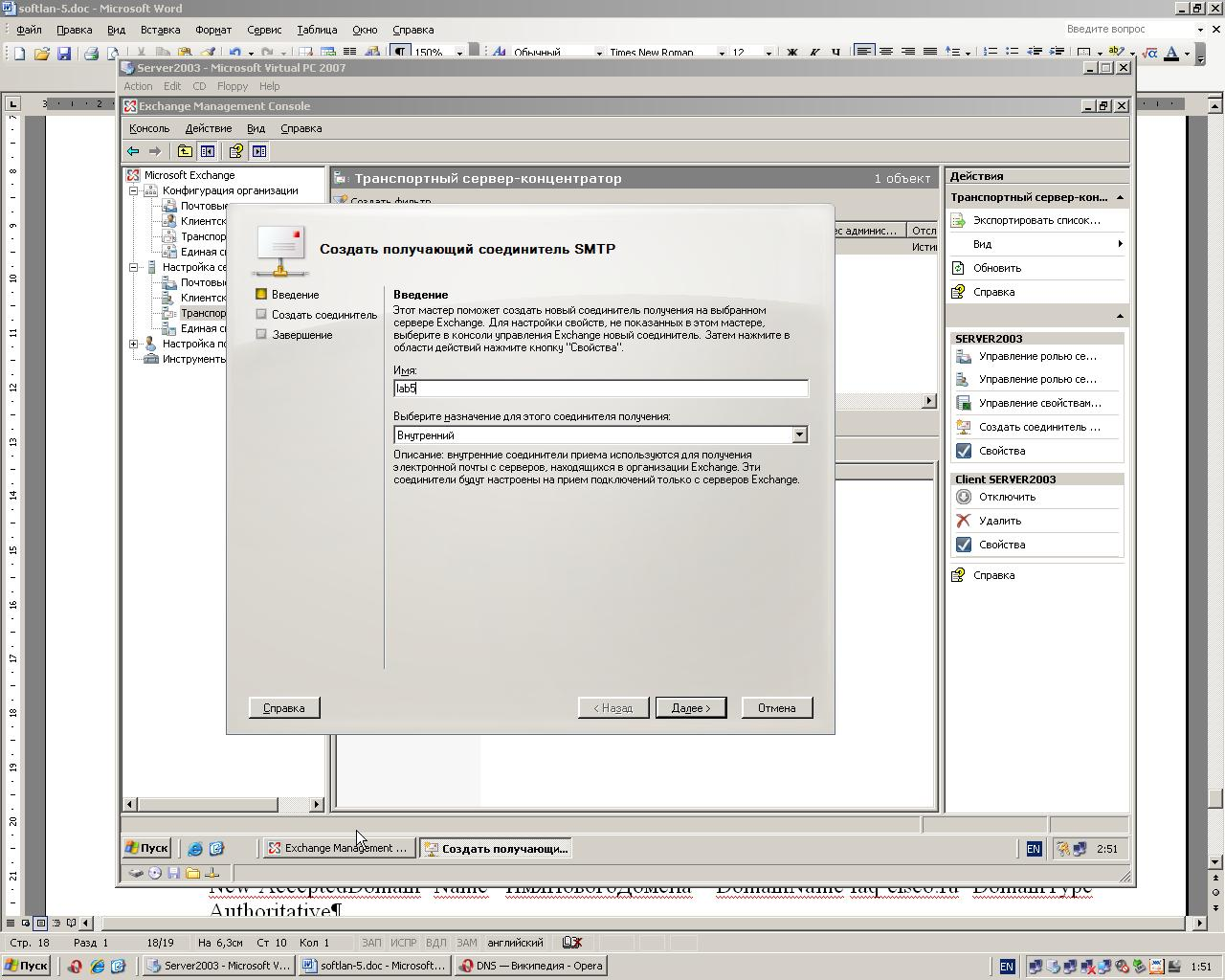The height and width of the screenshot is (980, 1225).
Task: Click first Управление ролью се... action
Action: coord(1037,356)
